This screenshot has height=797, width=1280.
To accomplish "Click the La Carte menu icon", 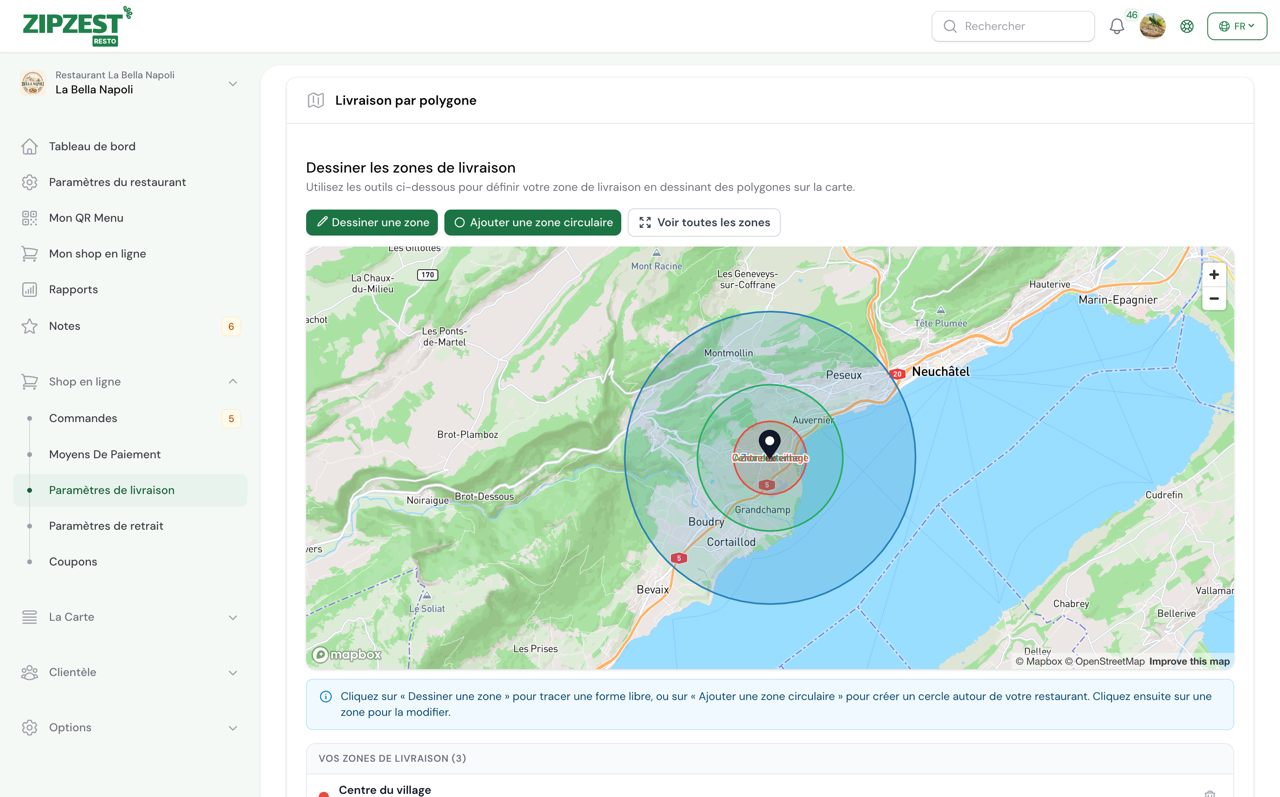I will coord(30,617).
